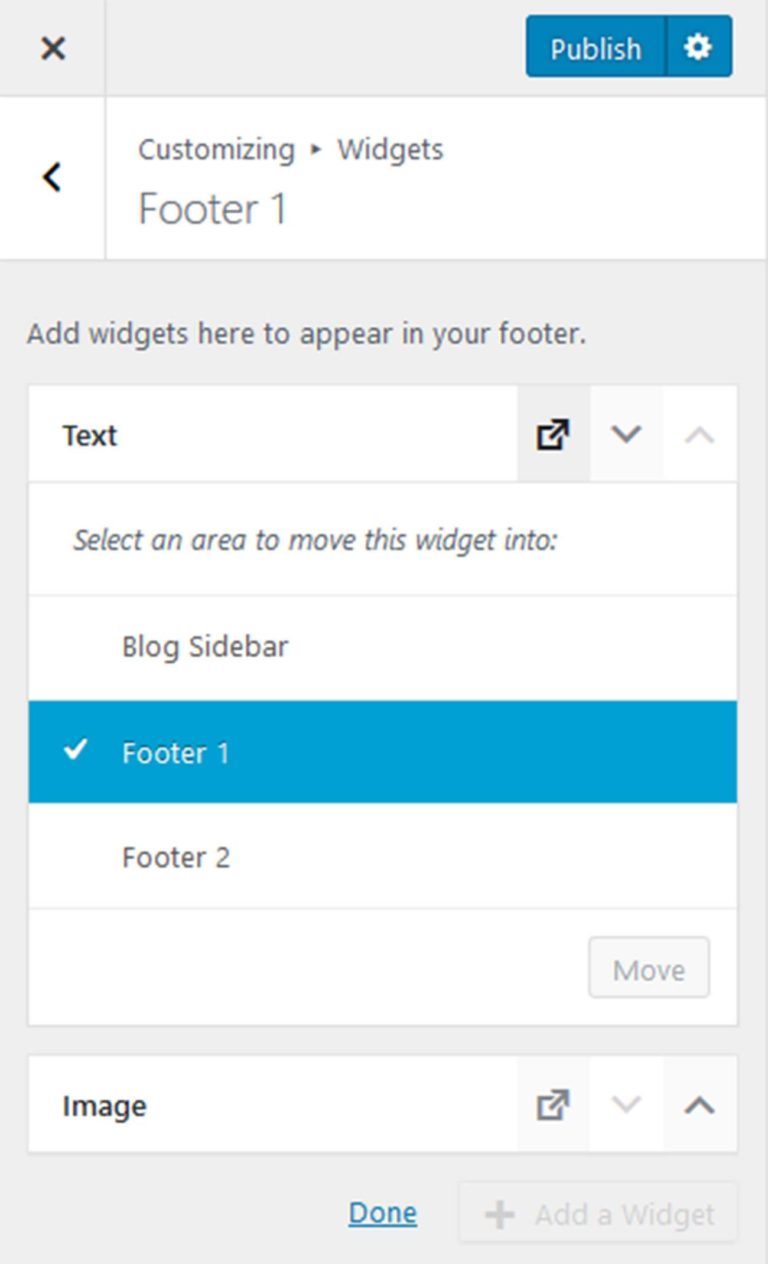The width and height of the screenshot is (768, 1264).
Task: Collapse the Text widget with its chevron
Action: coord(624,434)
